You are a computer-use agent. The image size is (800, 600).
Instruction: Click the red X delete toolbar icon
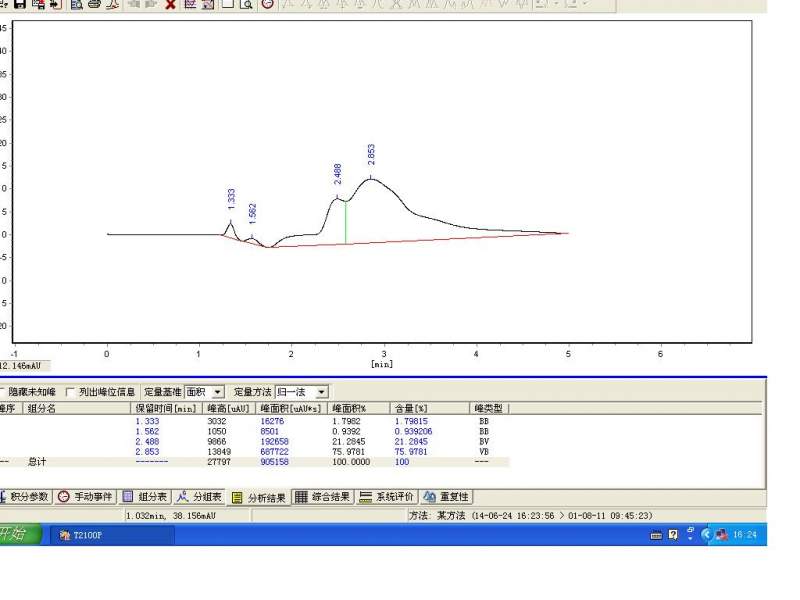pos(170,4)
